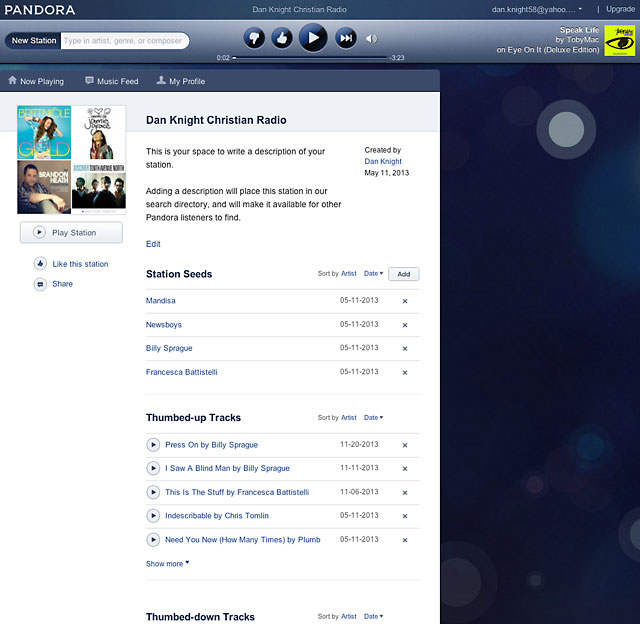Viewport: 640px width, 624px height.
Task: Click the thumbs down button in player
Action: [x=254, y=38]
